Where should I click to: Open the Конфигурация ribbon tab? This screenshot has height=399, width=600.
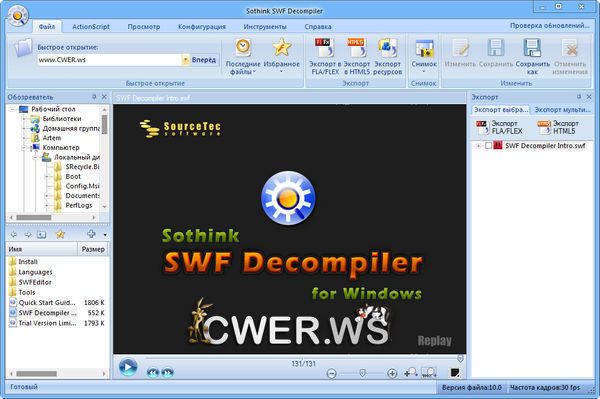(x=202, y=26)
